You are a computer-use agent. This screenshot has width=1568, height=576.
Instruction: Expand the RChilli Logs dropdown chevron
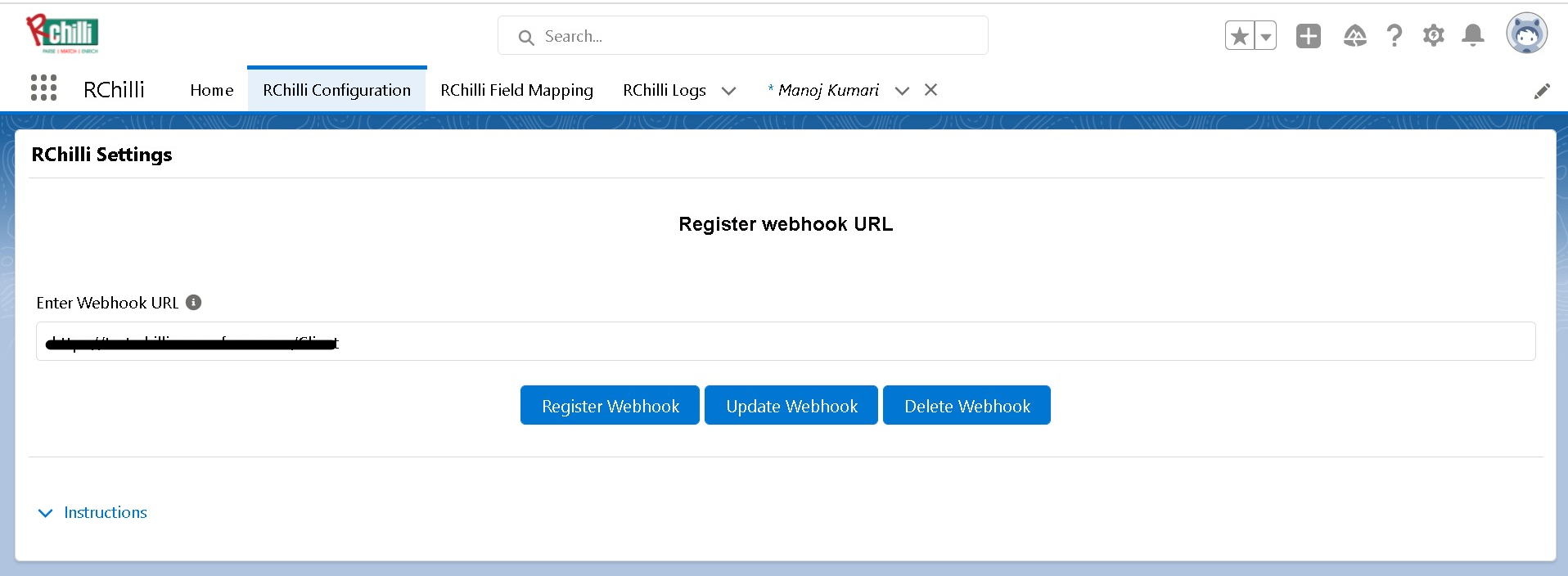tap(728, 91)
